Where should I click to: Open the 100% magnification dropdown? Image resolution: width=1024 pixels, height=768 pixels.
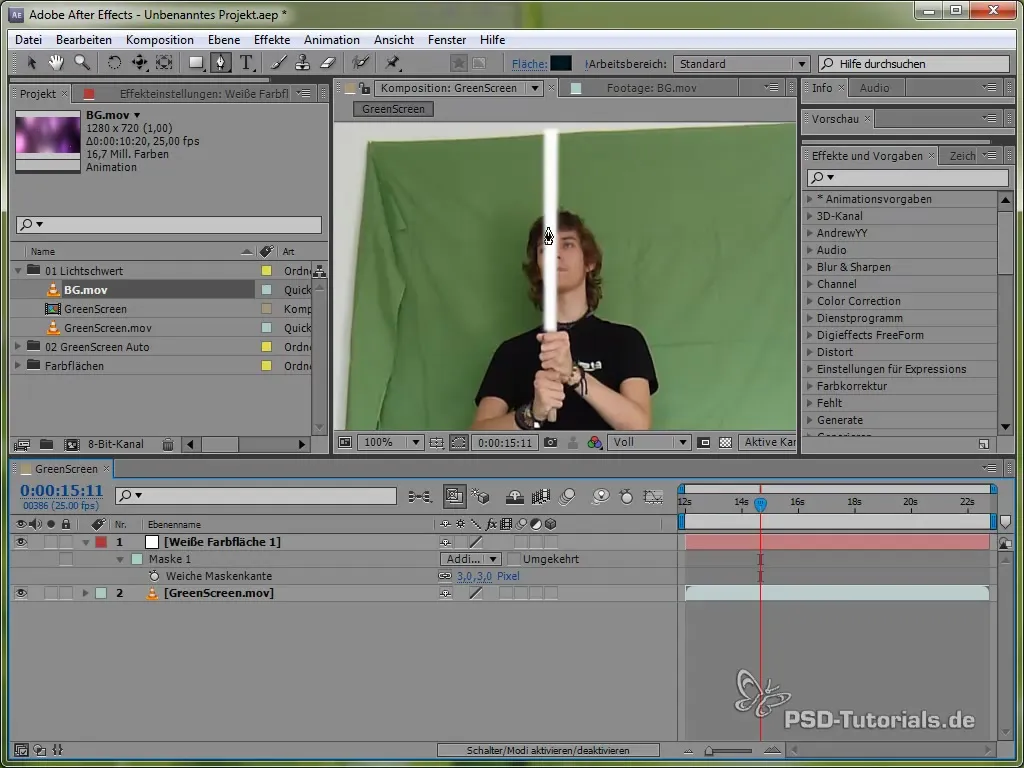390,442
